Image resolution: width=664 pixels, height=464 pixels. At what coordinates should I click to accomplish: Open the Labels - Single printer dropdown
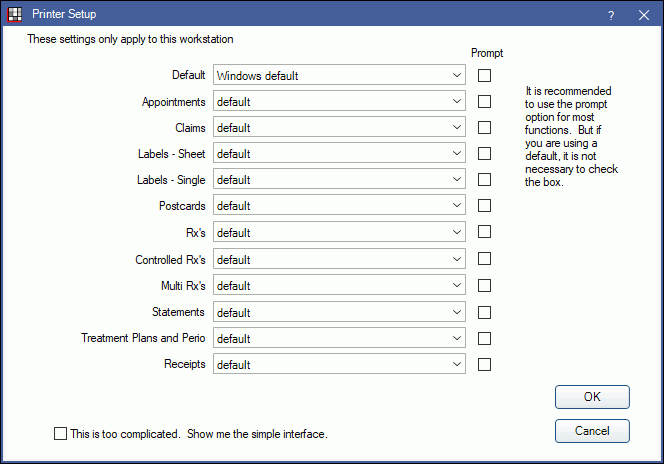339,179
